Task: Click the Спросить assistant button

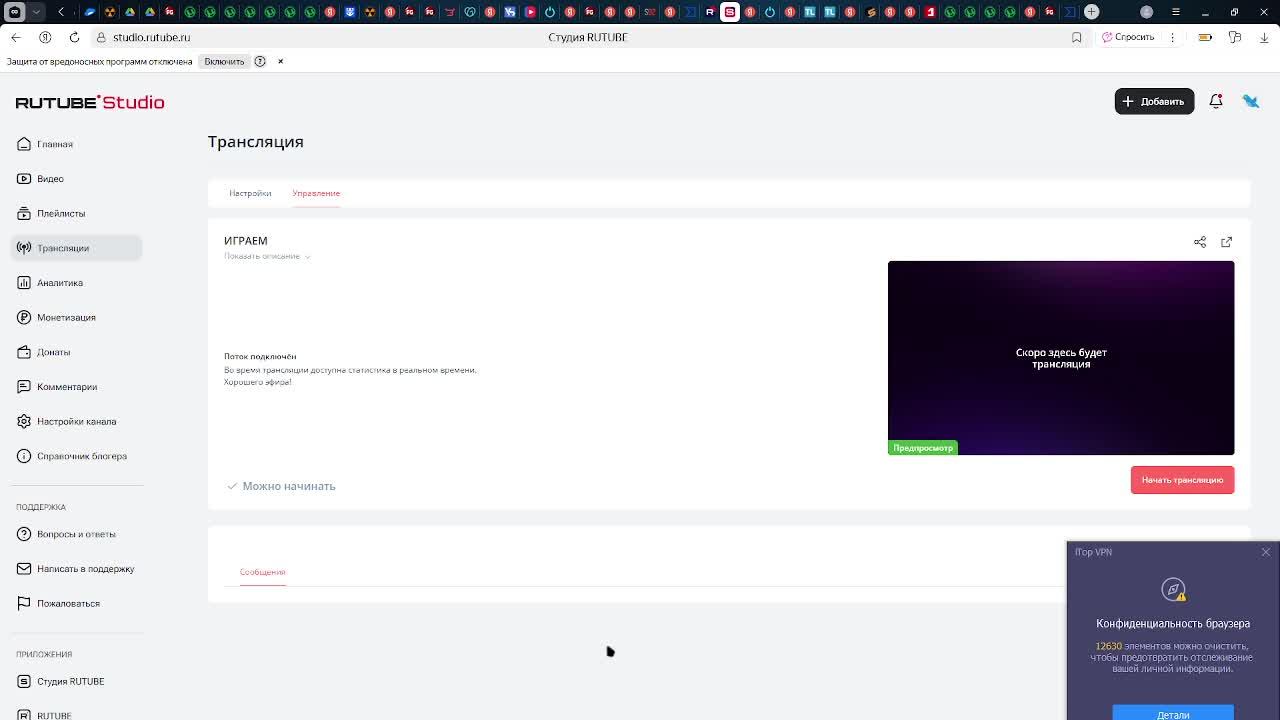Action: pyautogui.click(x=1128, y=37)
